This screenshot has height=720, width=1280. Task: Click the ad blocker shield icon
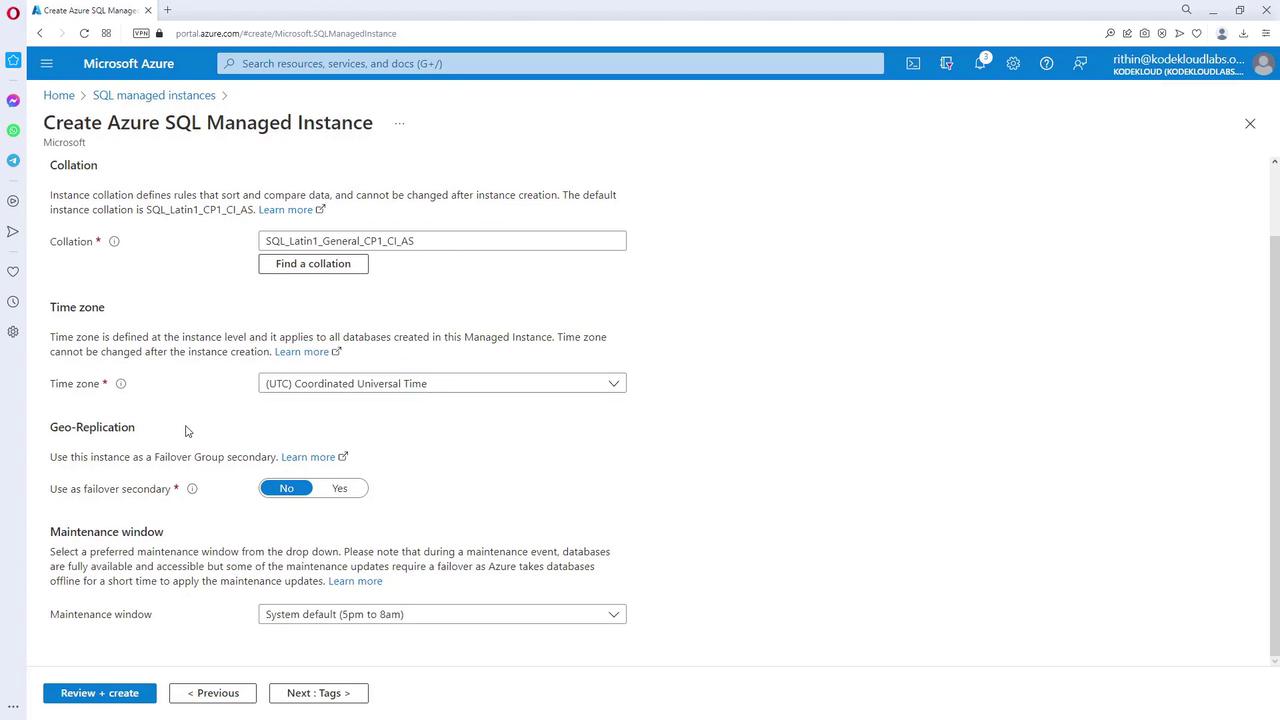pos(1162,33)
